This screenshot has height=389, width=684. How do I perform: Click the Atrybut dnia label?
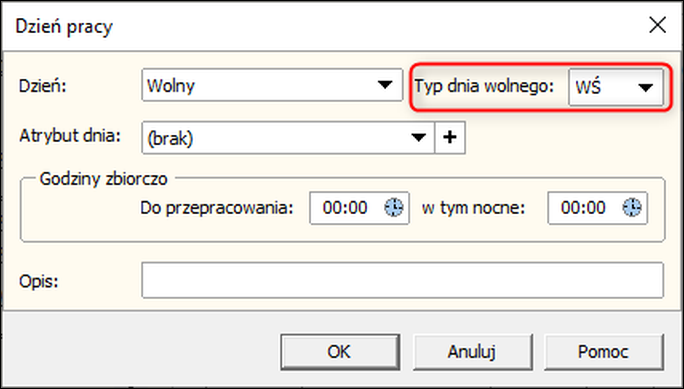[69, 136]
